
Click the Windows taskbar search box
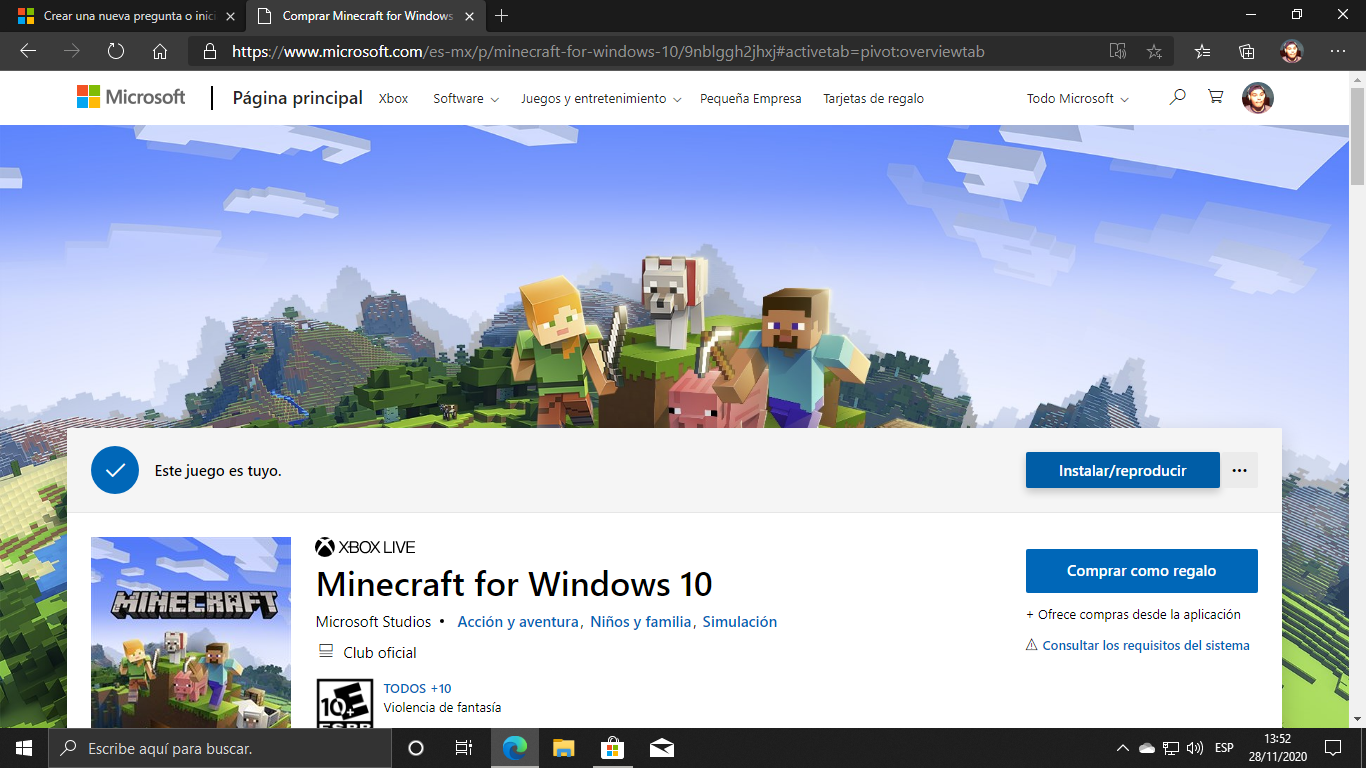click(x=219, y=748)
